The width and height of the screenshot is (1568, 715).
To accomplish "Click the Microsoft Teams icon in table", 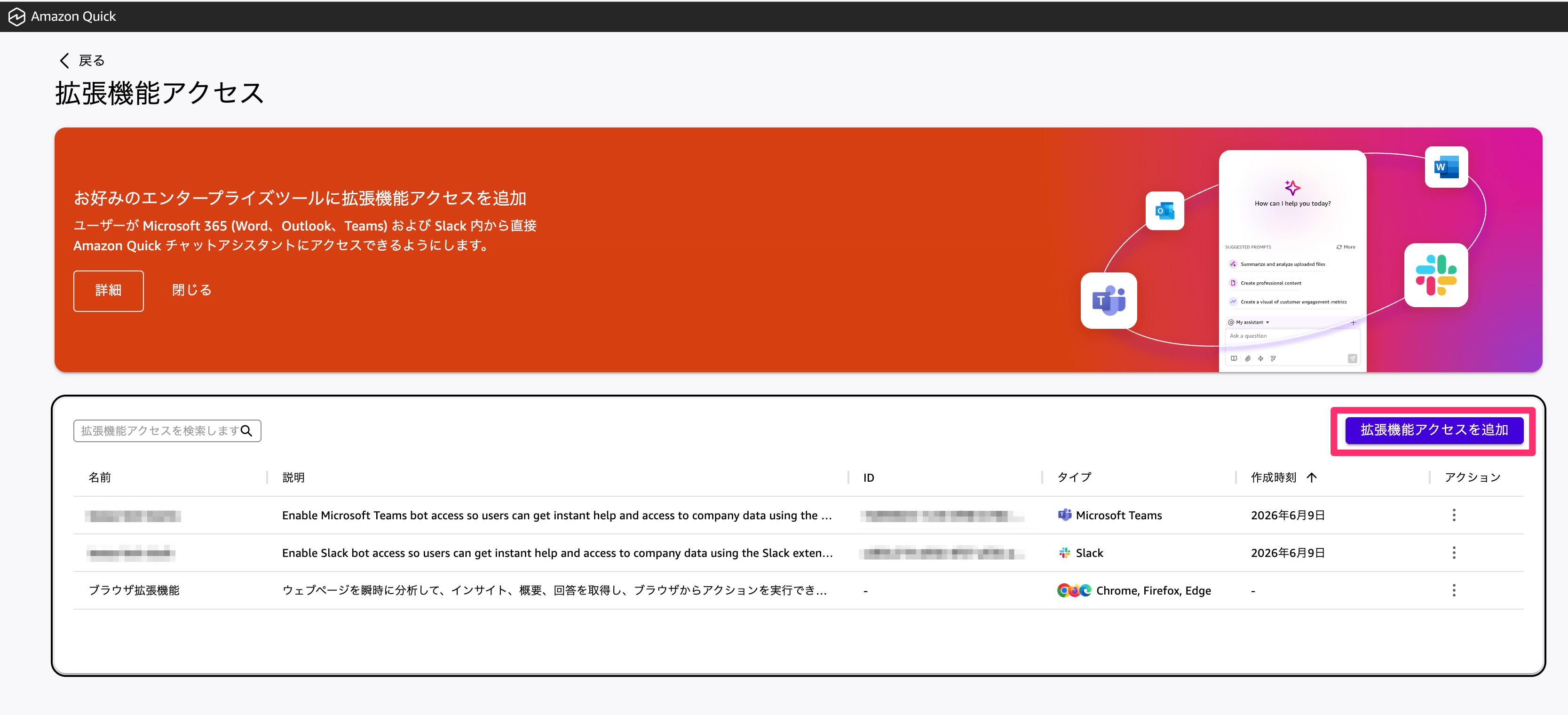I will pos(1064,515).
